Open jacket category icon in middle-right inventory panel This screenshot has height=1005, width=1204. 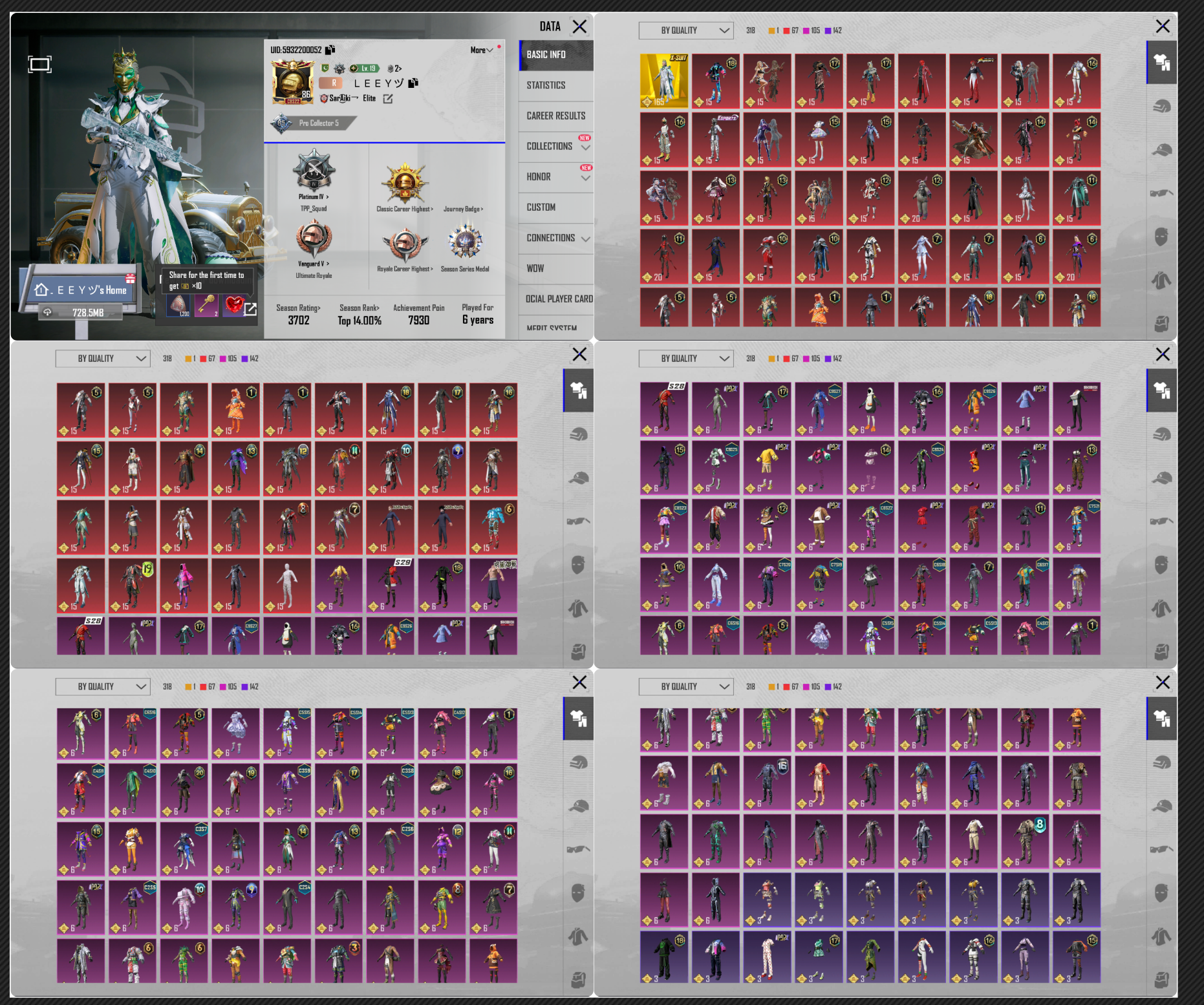(x=1162, y=609)
